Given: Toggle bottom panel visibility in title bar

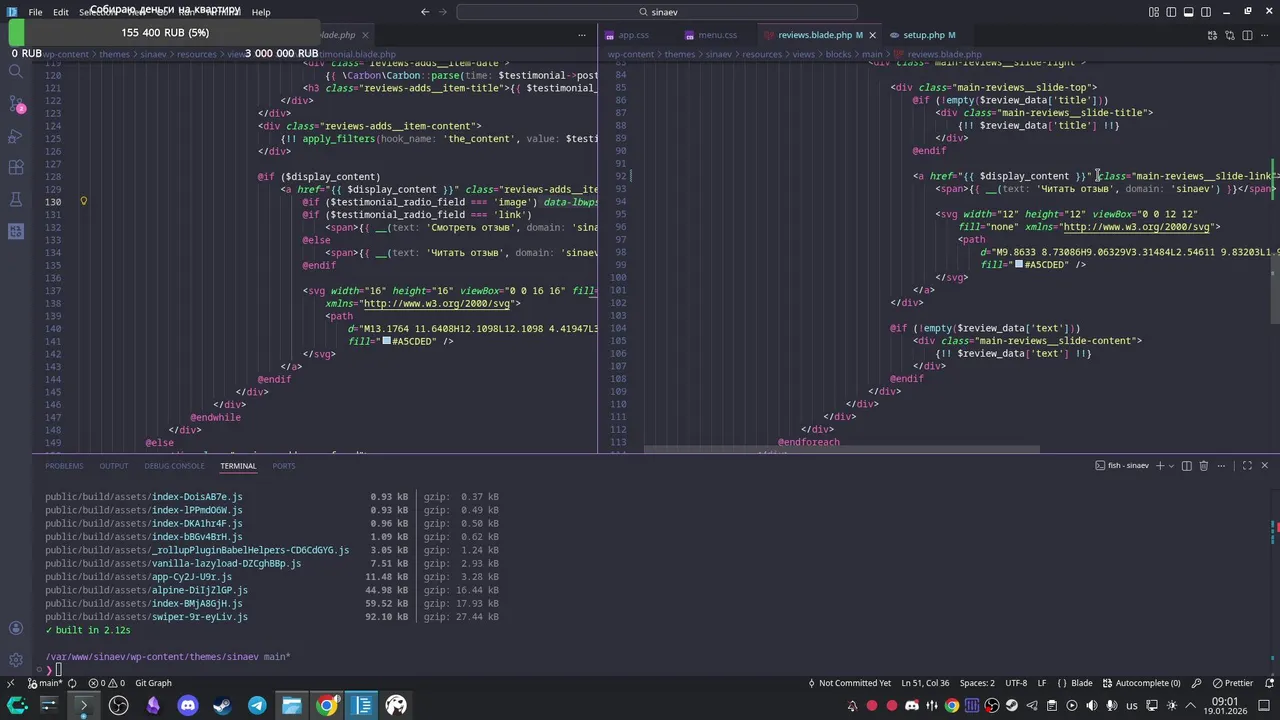Looking at the screenshot, I should coord(1188,12).
